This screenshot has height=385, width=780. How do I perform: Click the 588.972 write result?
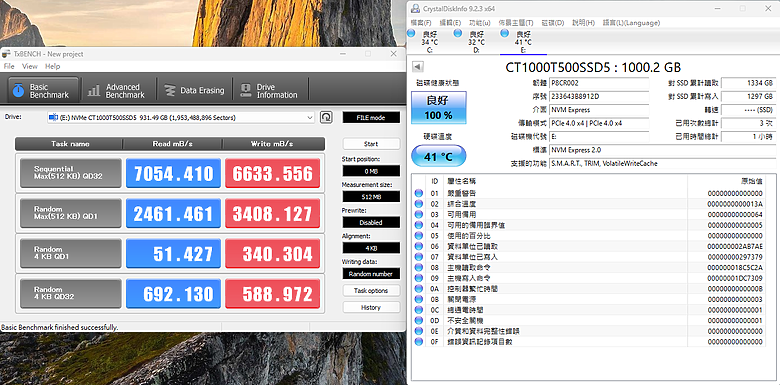click(272, 293)
